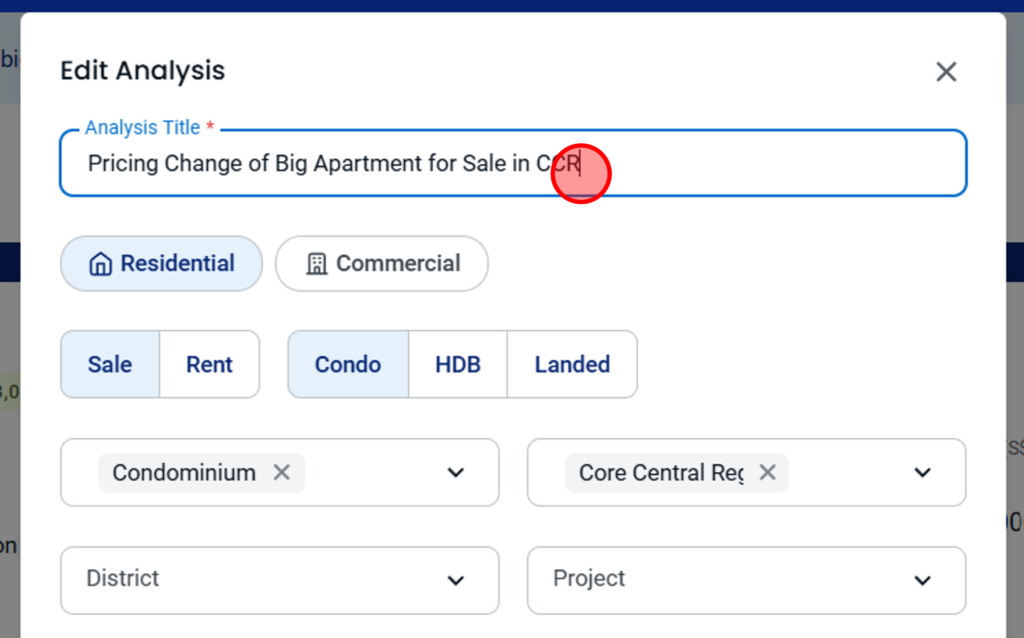Select the Condo property type

348,365
